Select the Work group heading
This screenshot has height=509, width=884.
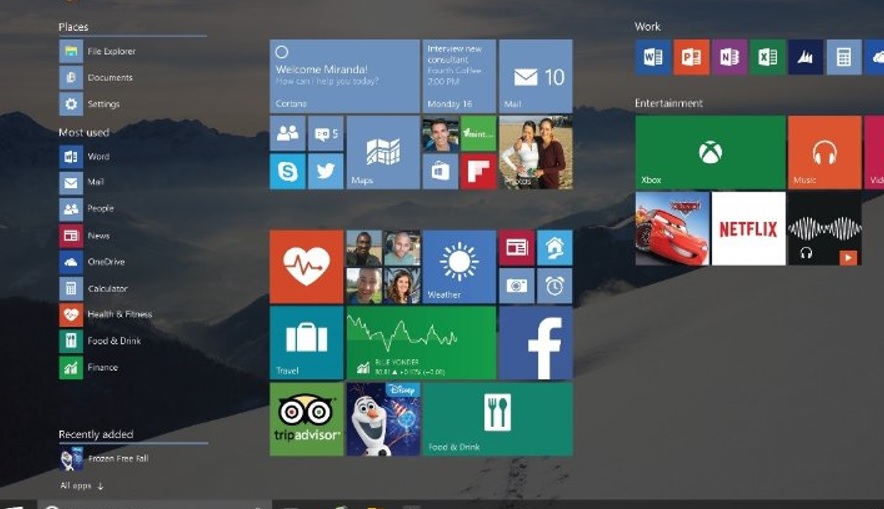pos(647,26)
